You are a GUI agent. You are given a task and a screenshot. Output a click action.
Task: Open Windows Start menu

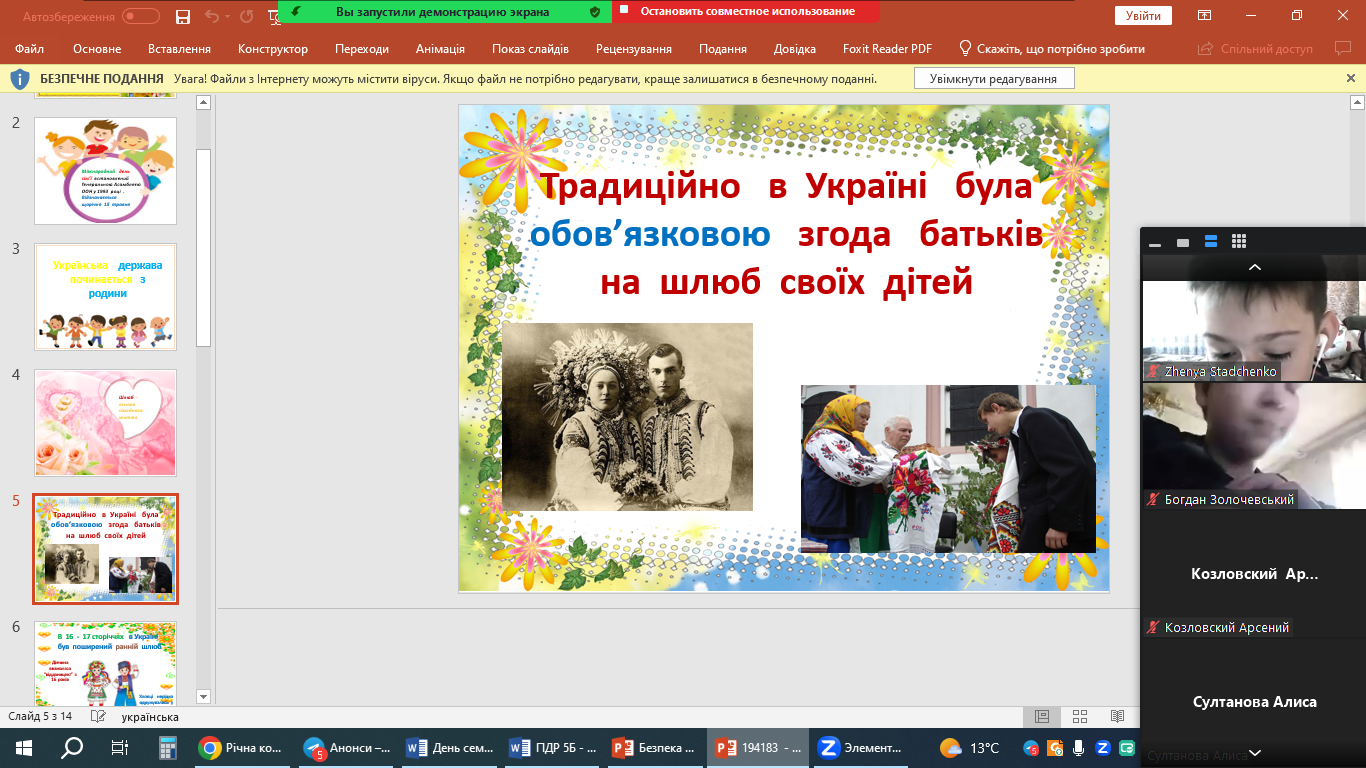(24, 747)
